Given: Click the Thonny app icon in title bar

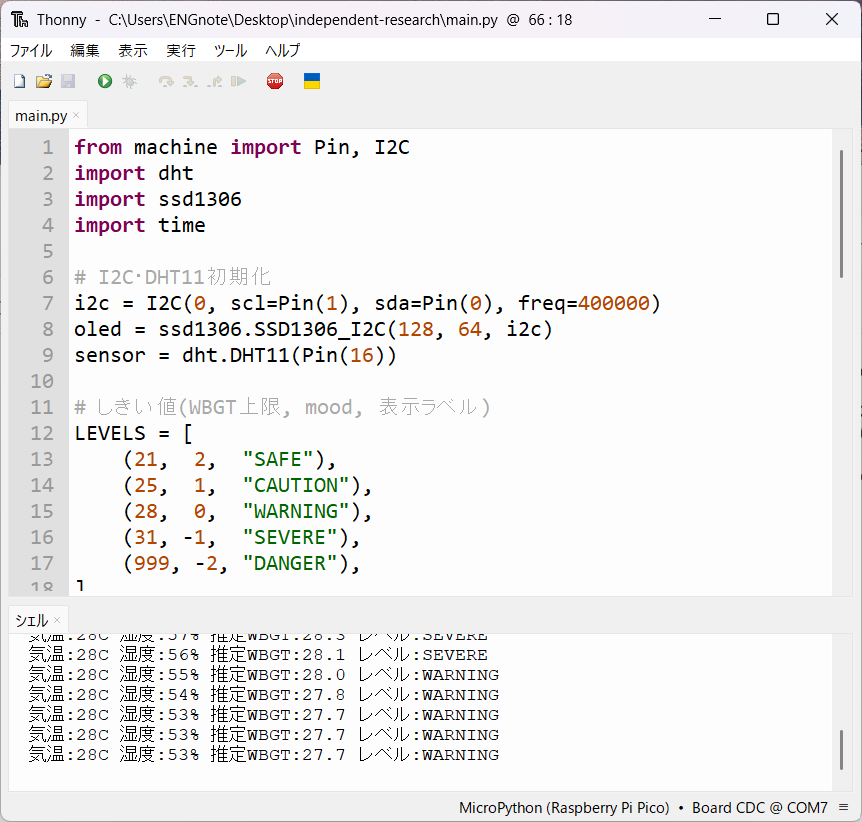Looking at the screenshot, I should [20, 20].
